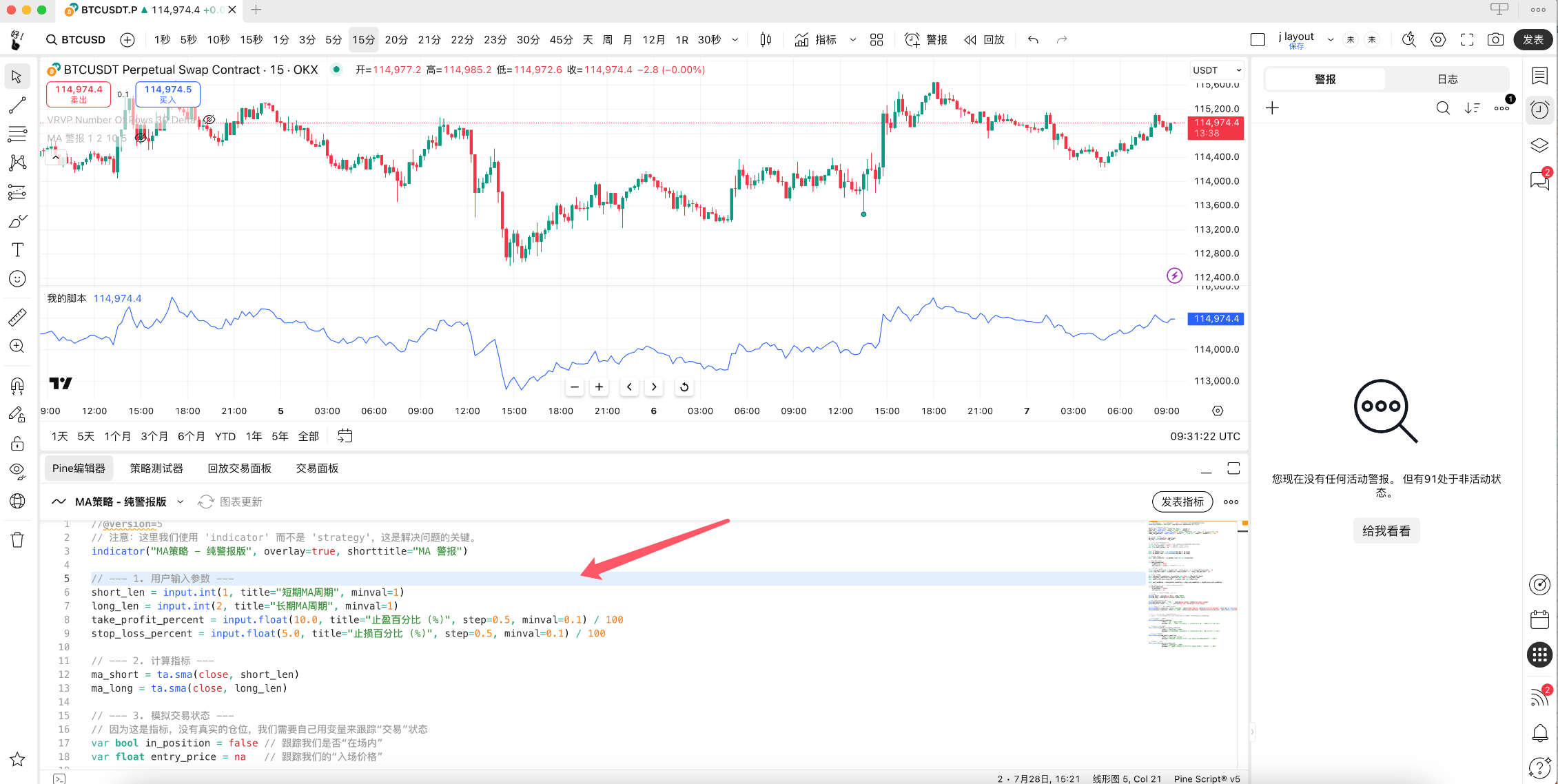Expand the indicator favorites dropdown arrow
This screenshot has height=784, width=1558.
853,40
